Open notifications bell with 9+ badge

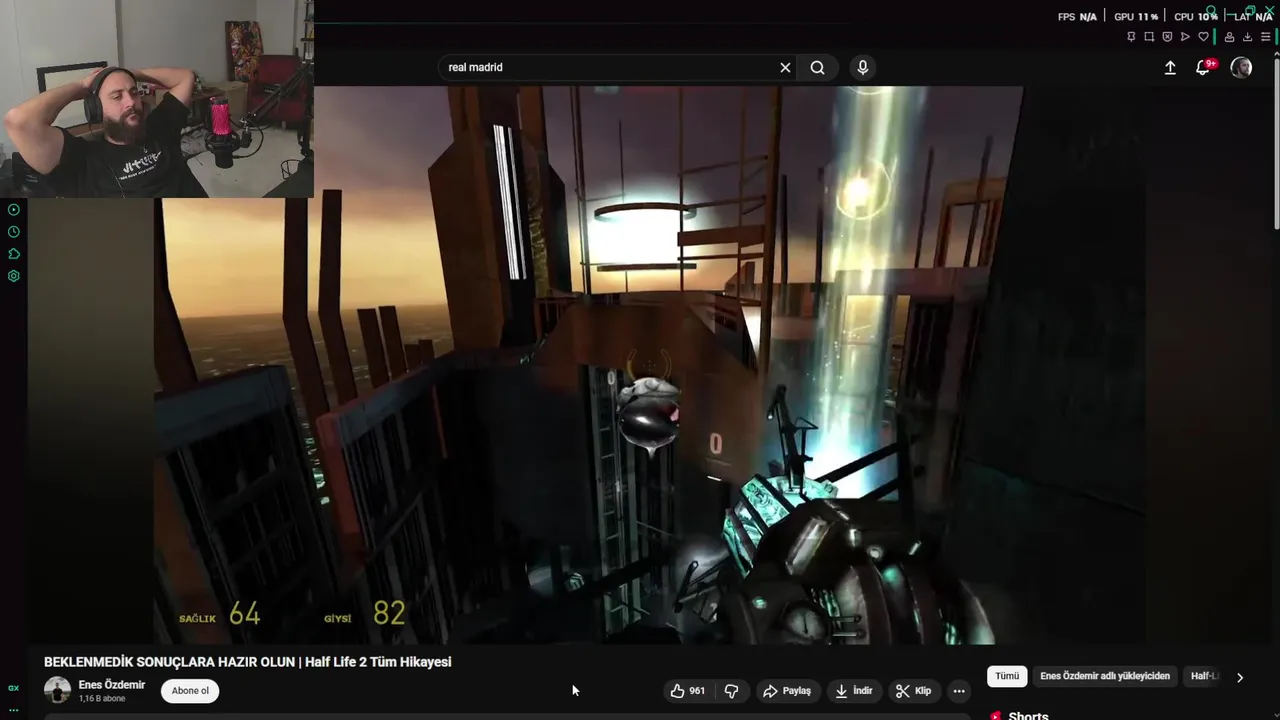tap(1204, 67)
